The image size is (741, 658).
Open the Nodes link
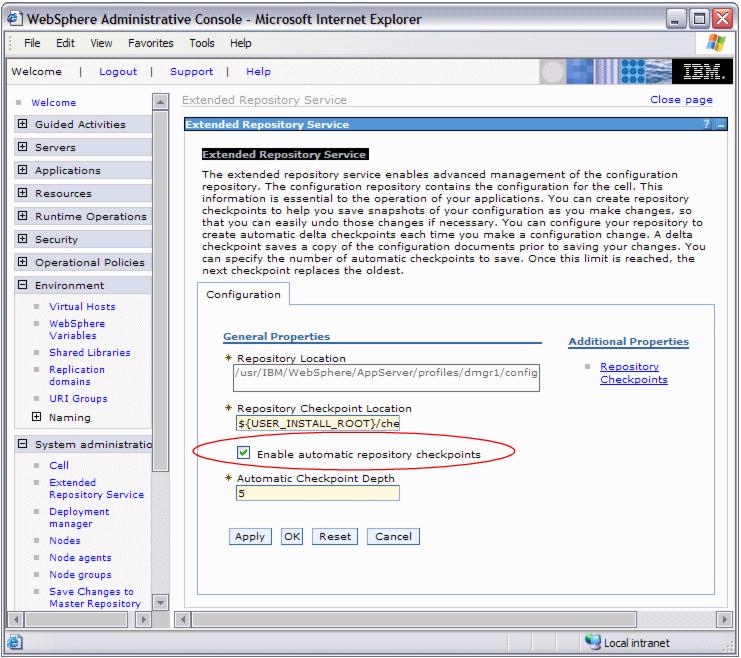click(x=65, y=540)
